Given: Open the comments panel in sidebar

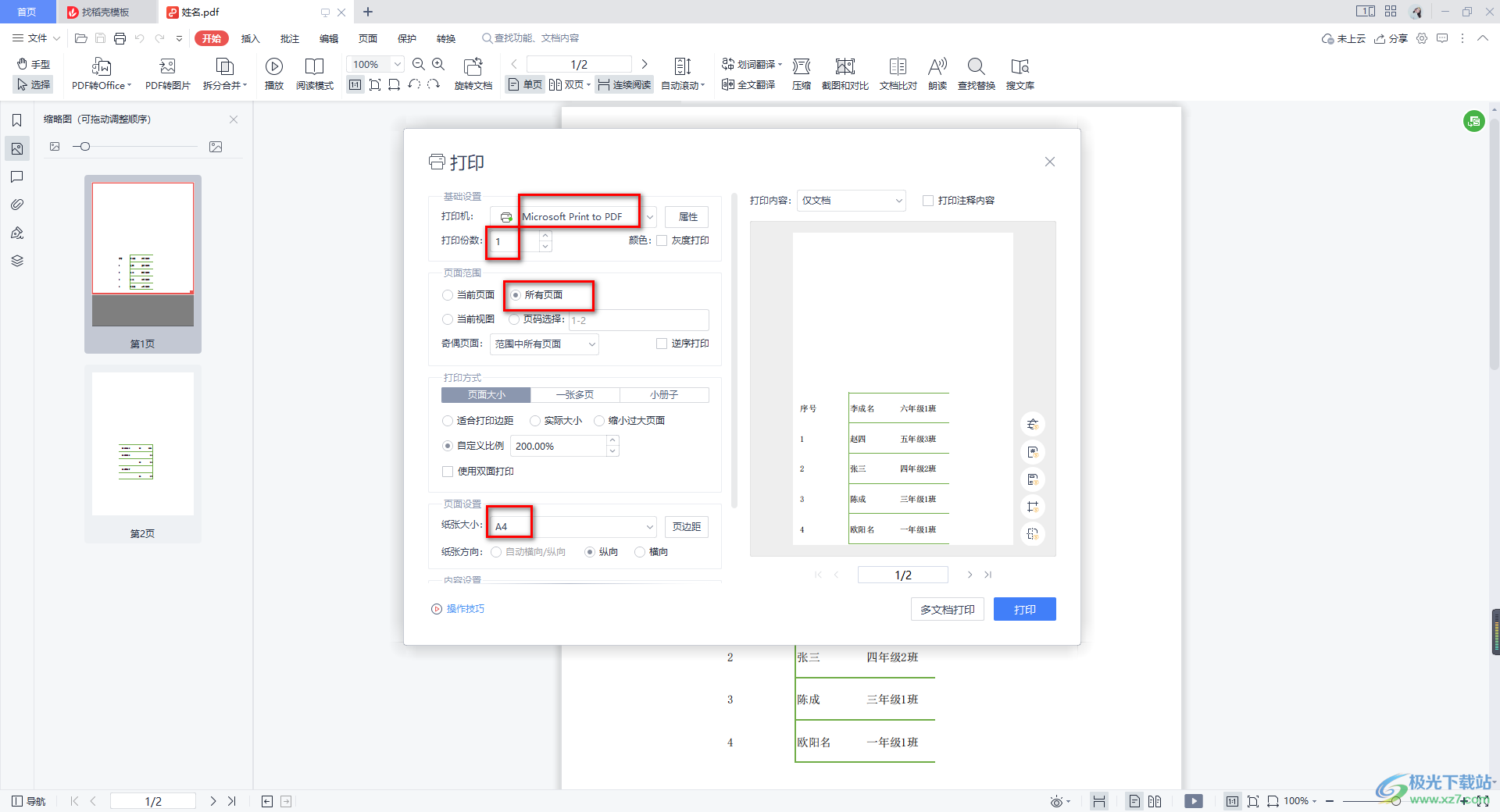Looking at the screenshot, I should [x=16, y=177].
